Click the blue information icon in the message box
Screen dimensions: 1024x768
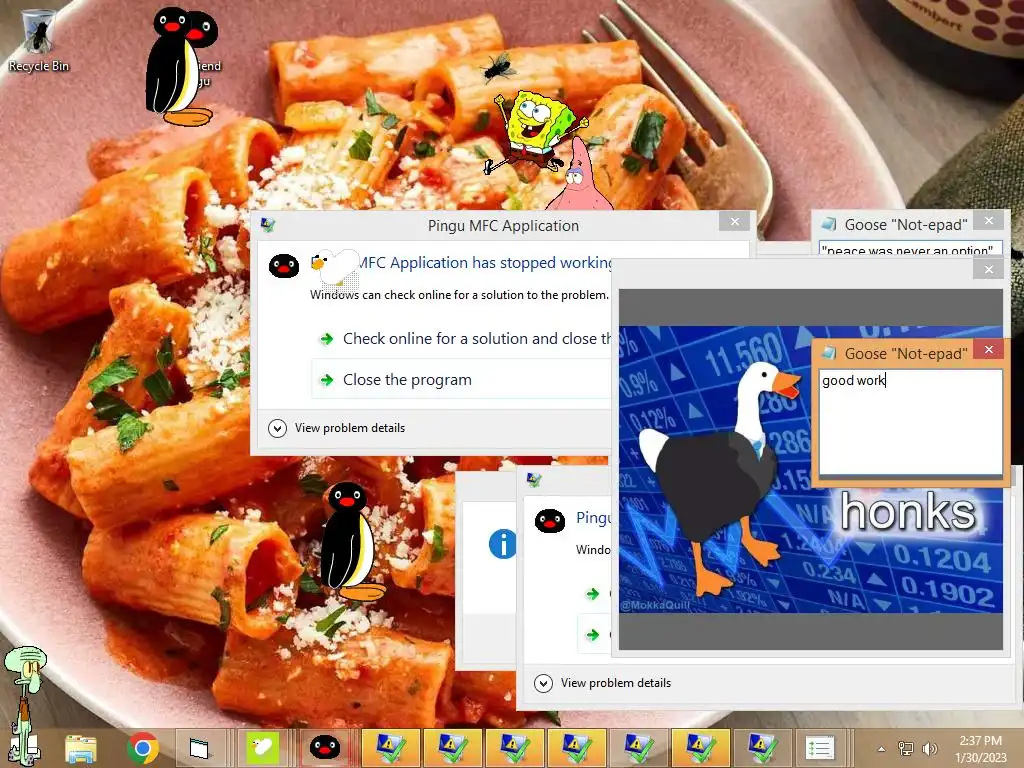click(x=502, y=543)
